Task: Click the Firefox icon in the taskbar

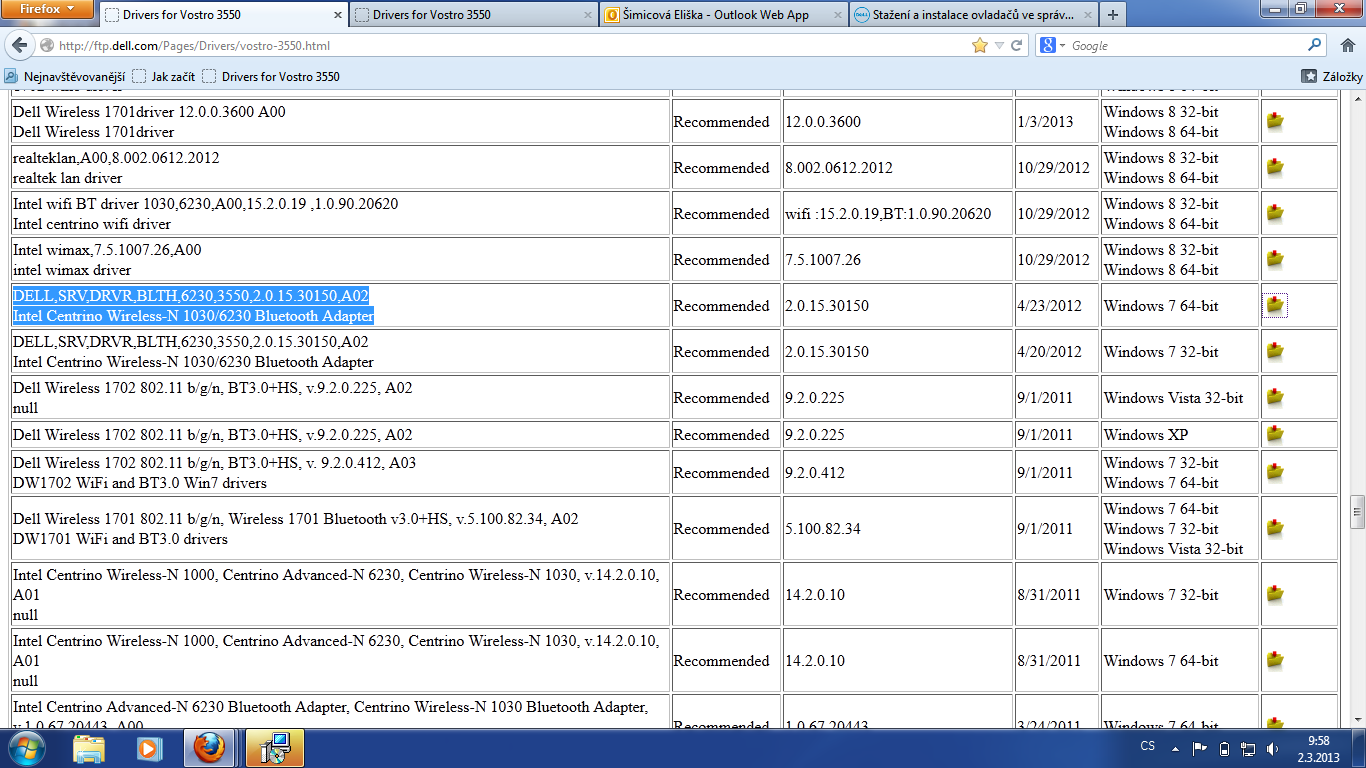Action: pos(209,748)
